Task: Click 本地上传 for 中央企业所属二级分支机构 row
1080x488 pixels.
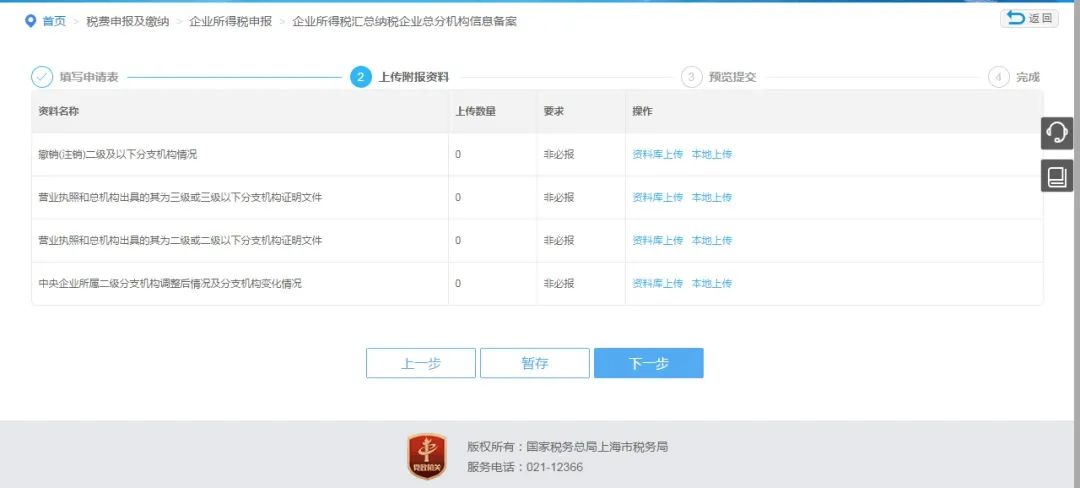Action: click(712, 284)
